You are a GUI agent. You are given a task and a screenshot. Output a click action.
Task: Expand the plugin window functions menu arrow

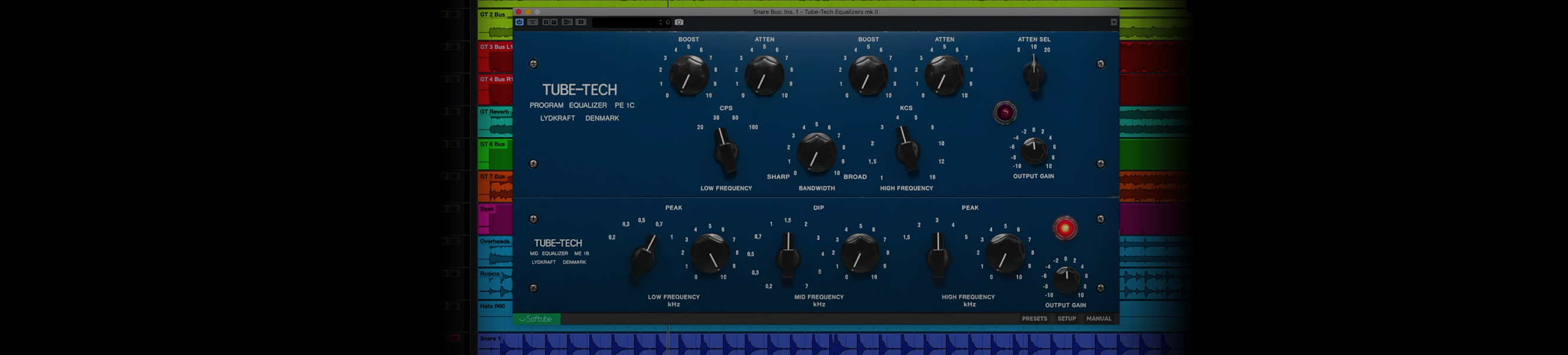1114,22
